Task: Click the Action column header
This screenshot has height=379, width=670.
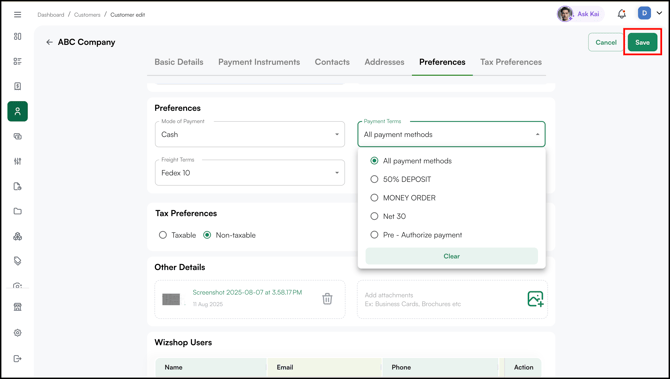Action: click(x=523, y=367)
